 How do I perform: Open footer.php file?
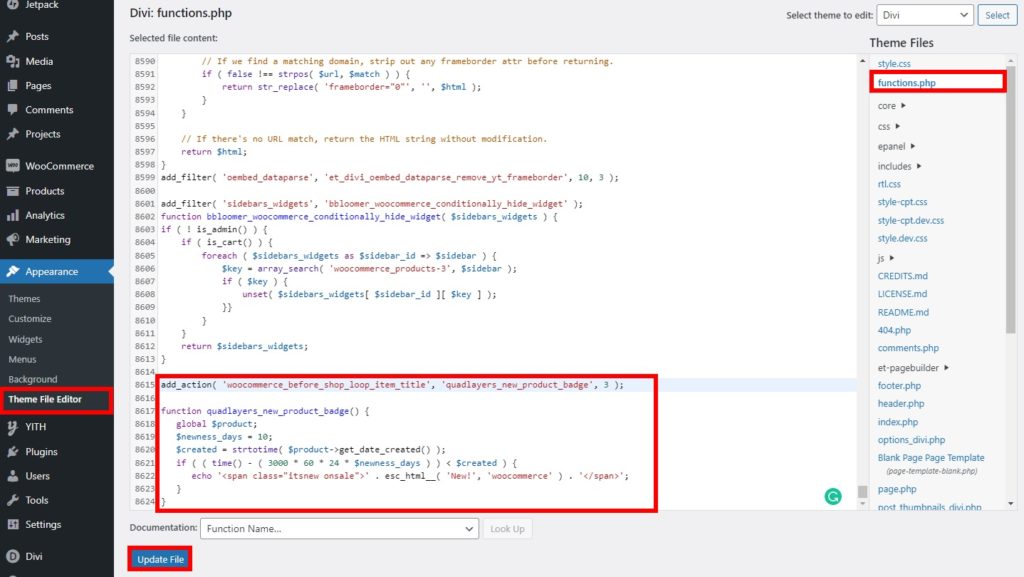tap(899, 386)
